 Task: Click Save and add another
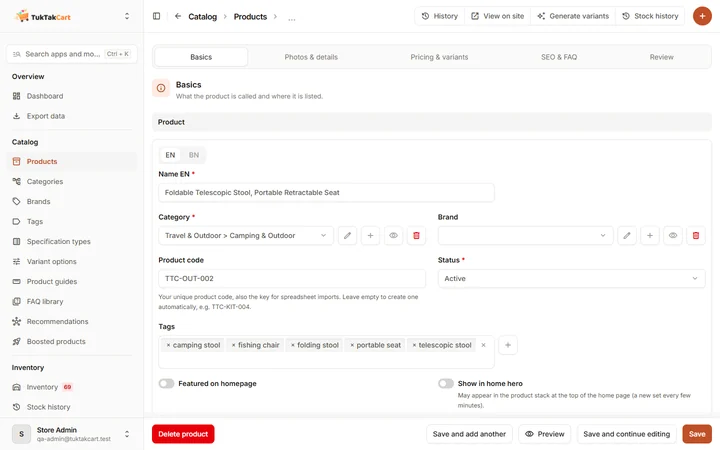[x=469, y=434]
